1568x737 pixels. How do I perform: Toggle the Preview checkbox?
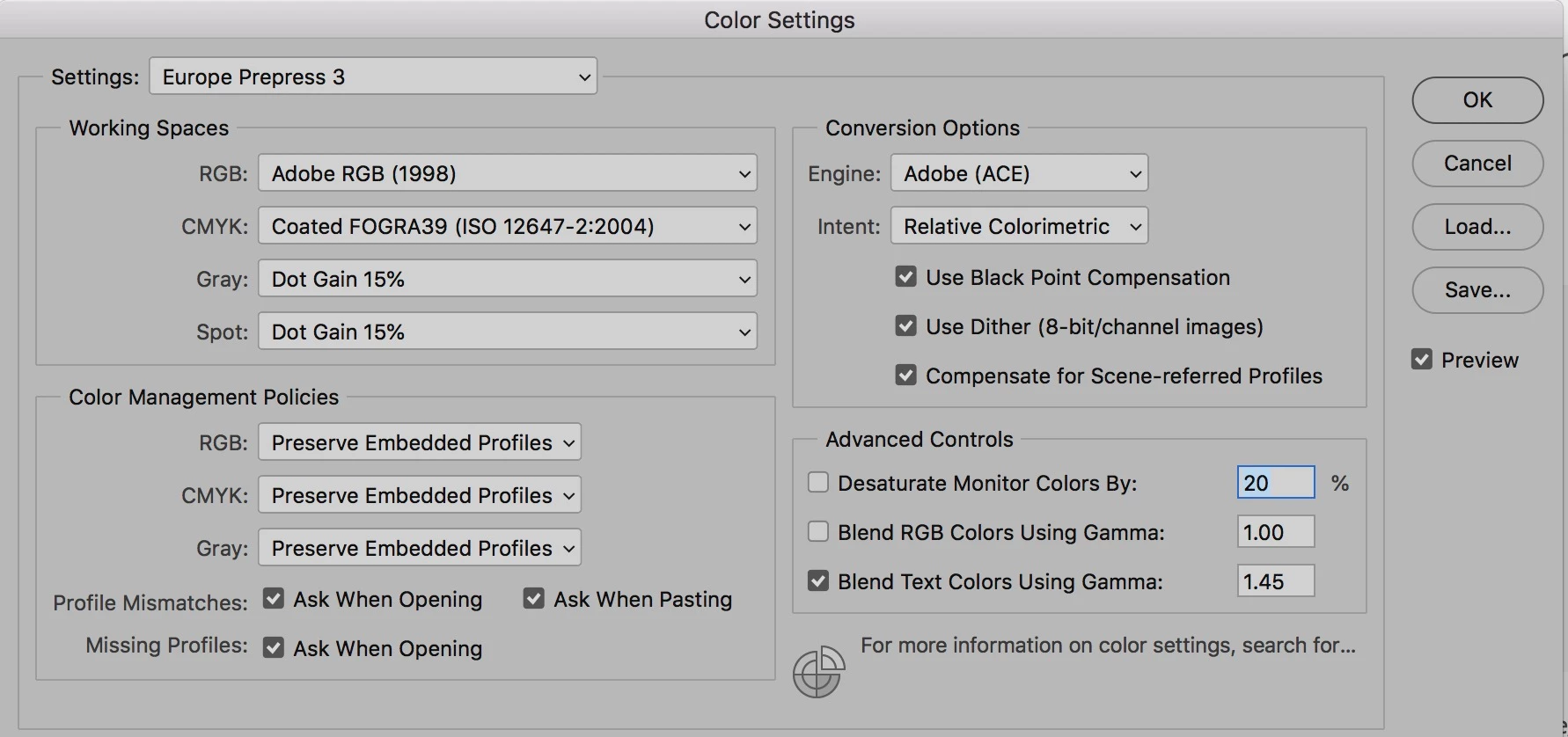1421,360
